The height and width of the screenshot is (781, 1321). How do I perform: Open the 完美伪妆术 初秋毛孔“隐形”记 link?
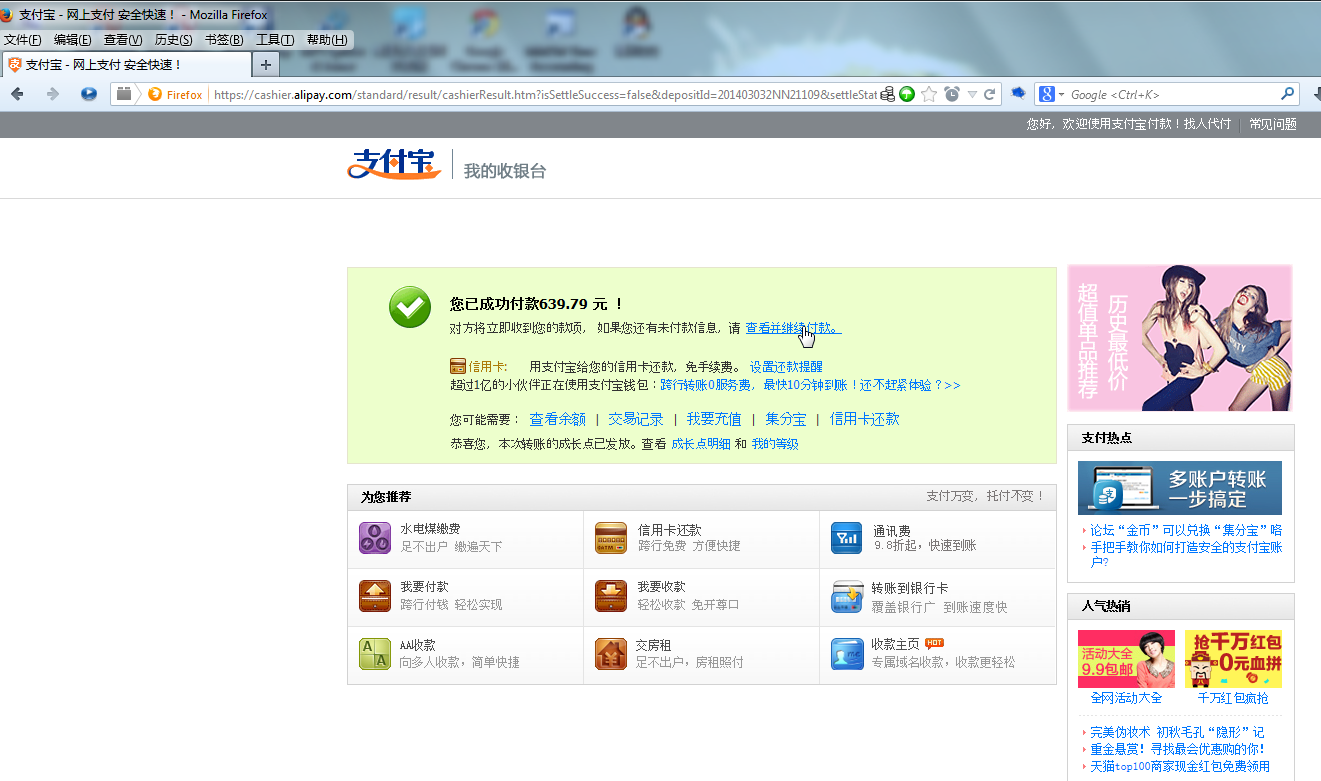pos(1177,732)
